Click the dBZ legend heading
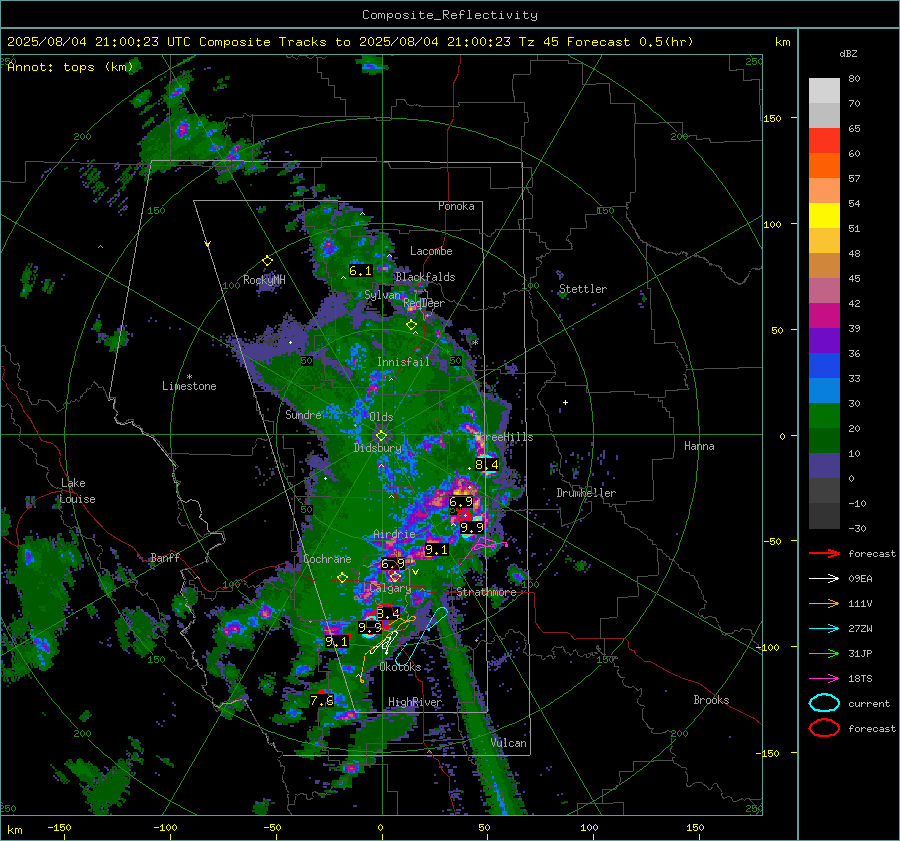This screenshot has width=900, height=841. coord(848,53)
